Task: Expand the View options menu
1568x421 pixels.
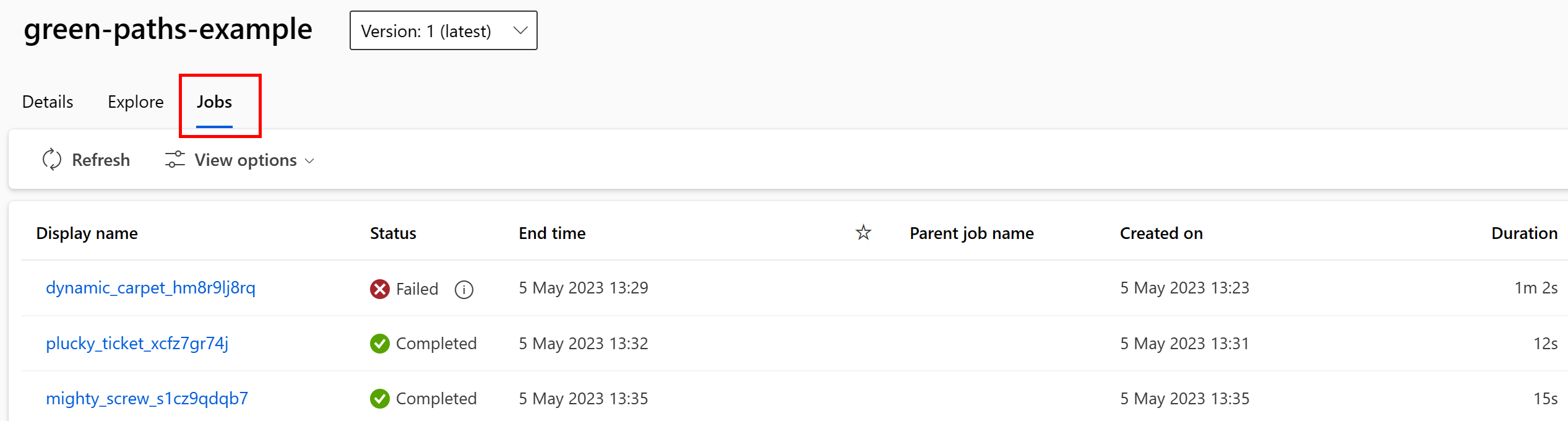Action: pos(244,160)
